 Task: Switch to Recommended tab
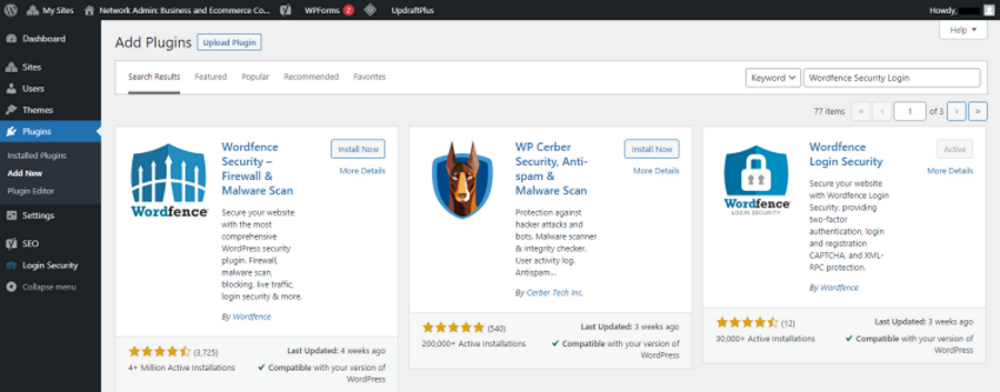point(311,77)
